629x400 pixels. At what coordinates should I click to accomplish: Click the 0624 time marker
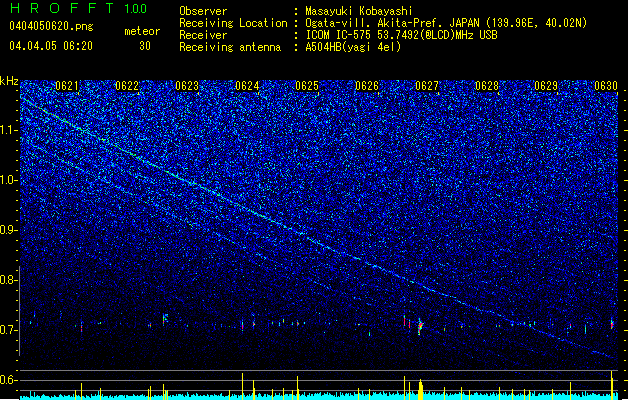coord(247,86)
